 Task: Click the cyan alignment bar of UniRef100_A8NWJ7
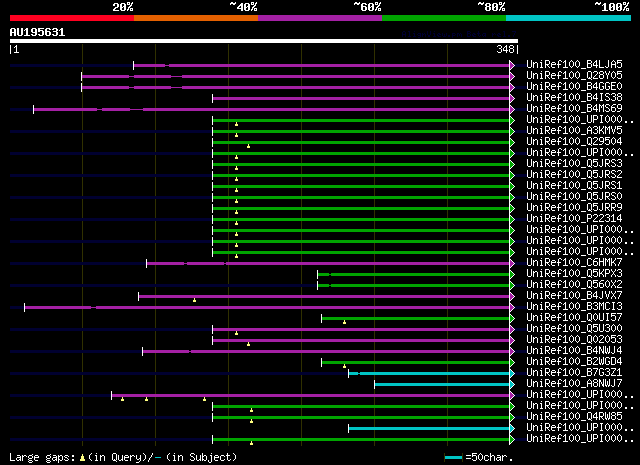click(442, 385)
